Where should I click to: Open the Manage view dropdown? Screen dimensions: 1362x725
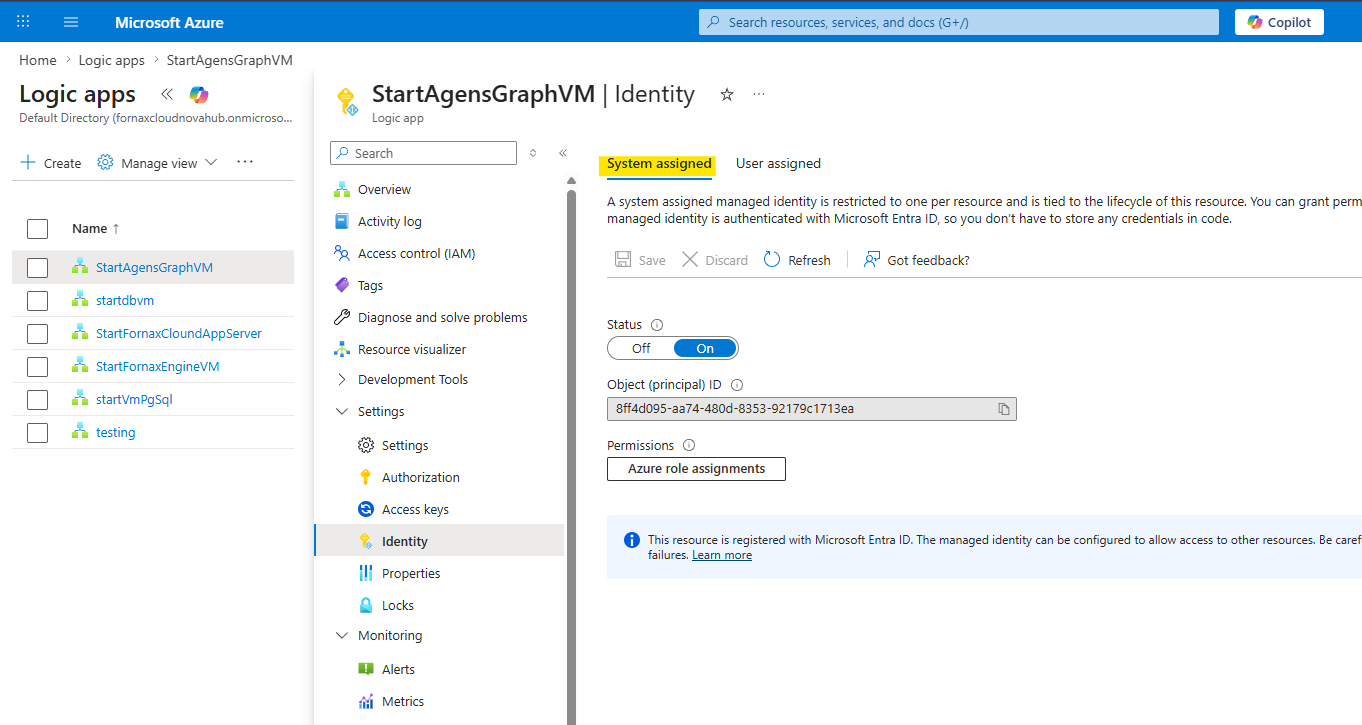pyautogui.click(x=157, y=162)
